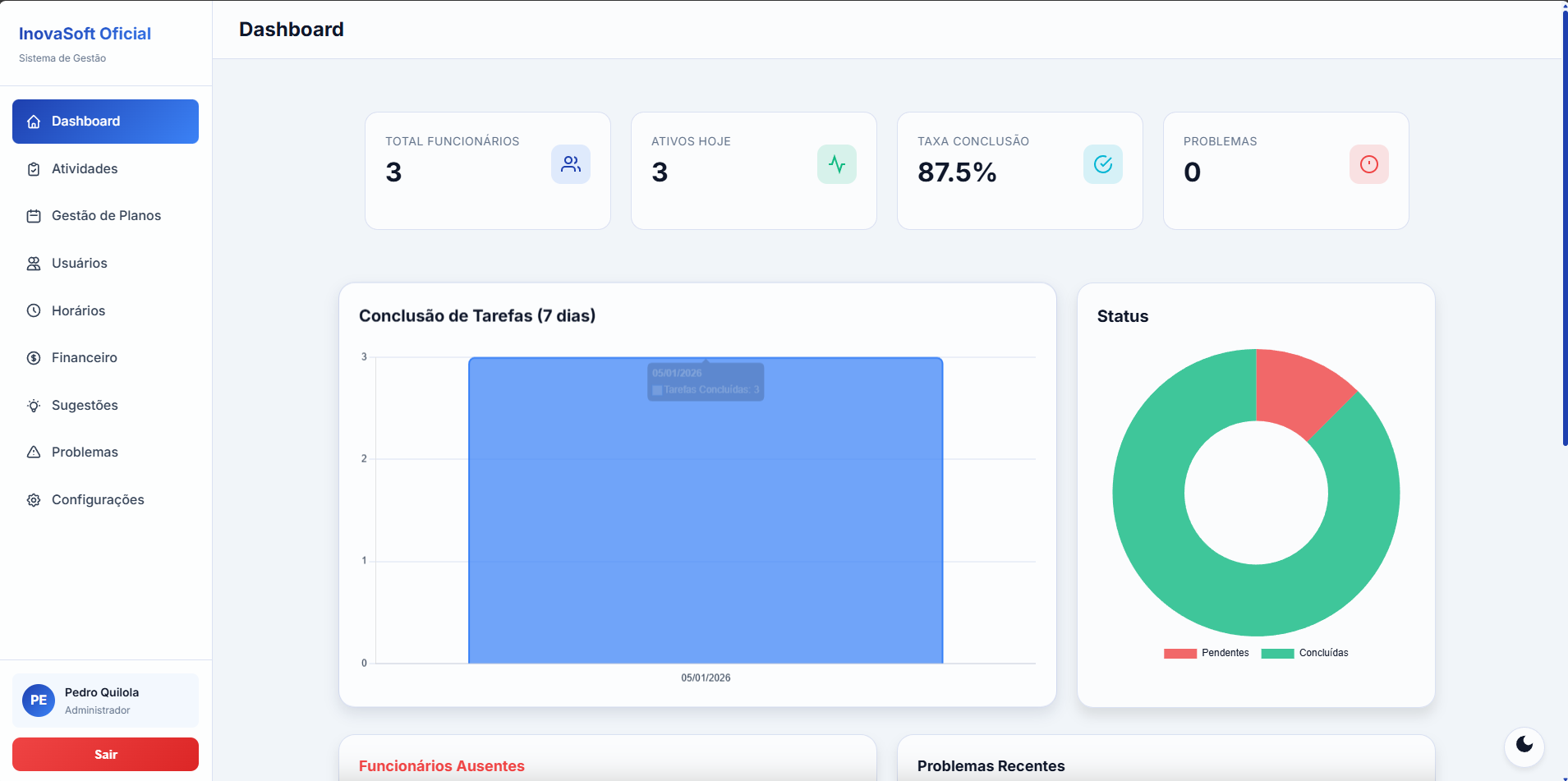Image resolution: width=1568 pixels, height=781 pixels.
Task: Click the Ativos Hoje pulse icon
Action: click(x=837, y=163)
